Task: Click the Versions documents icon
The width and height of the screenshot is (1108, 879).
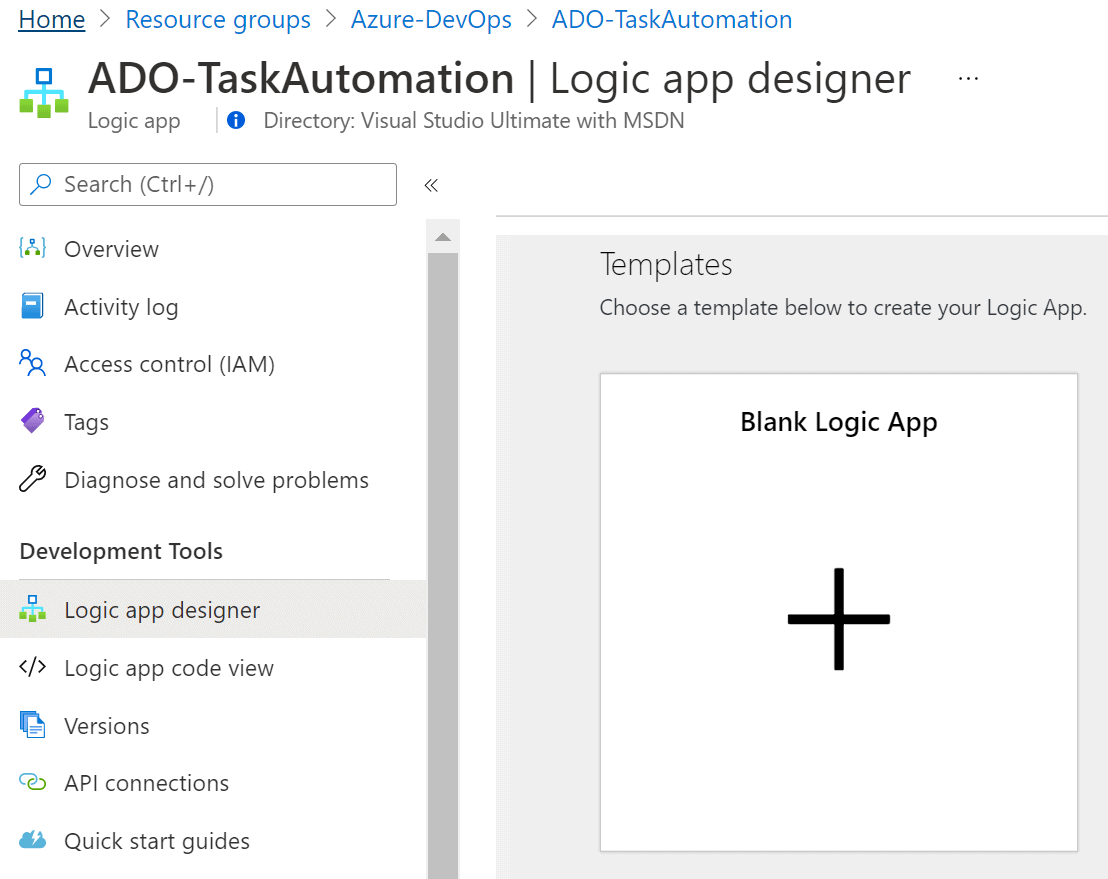Action: click(33, 725)
